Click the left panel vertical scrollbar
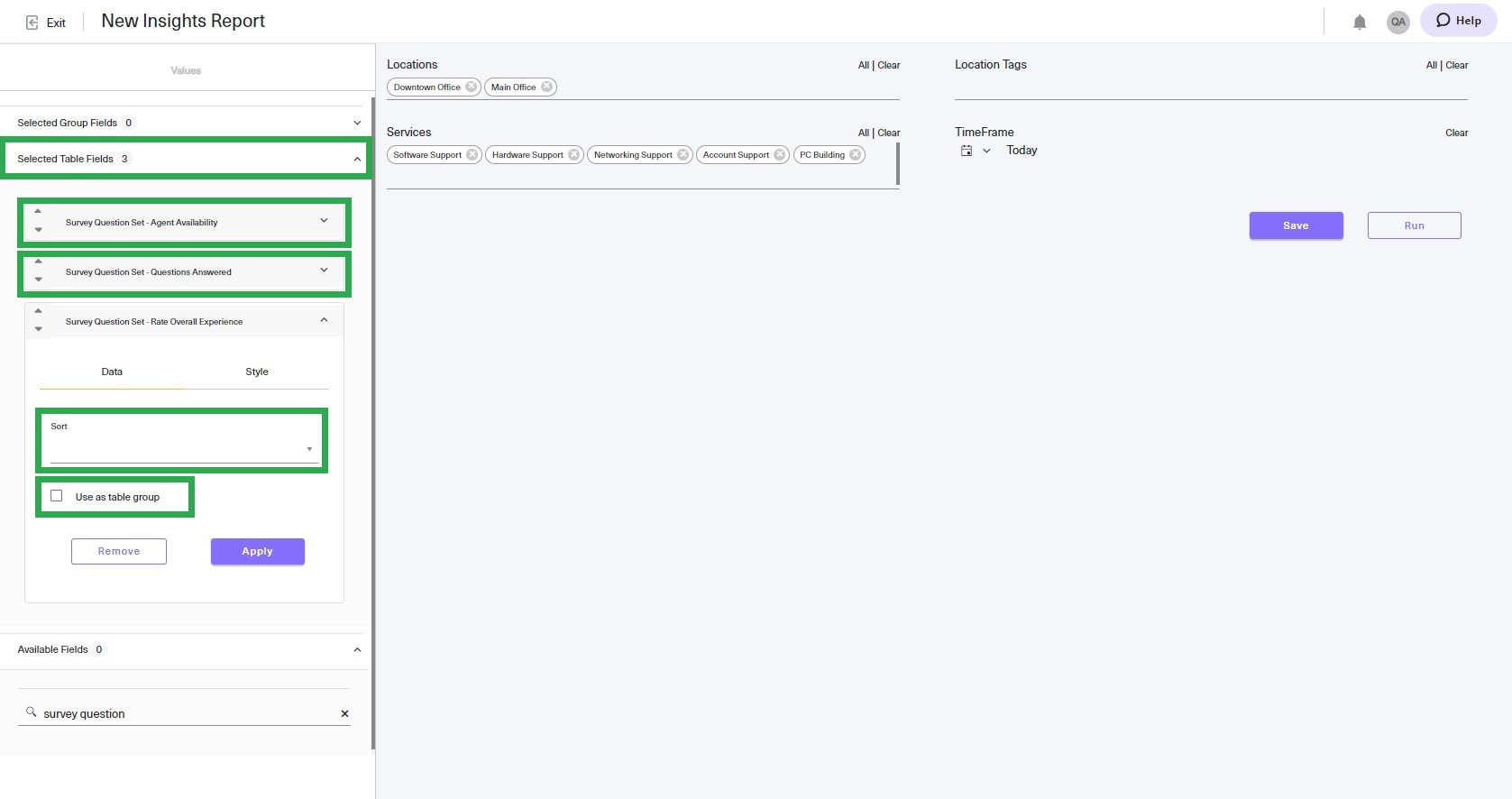The width and height of the screenshot is (1512, 799). tap(372, 422)
